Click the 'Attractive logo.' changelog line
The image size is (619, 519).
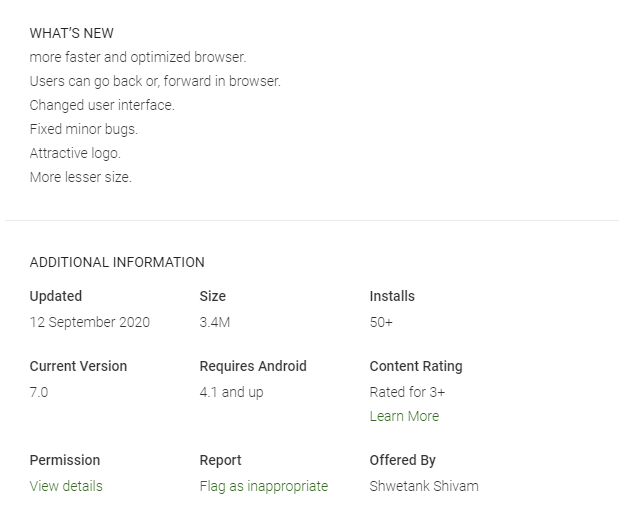[75, 153]
